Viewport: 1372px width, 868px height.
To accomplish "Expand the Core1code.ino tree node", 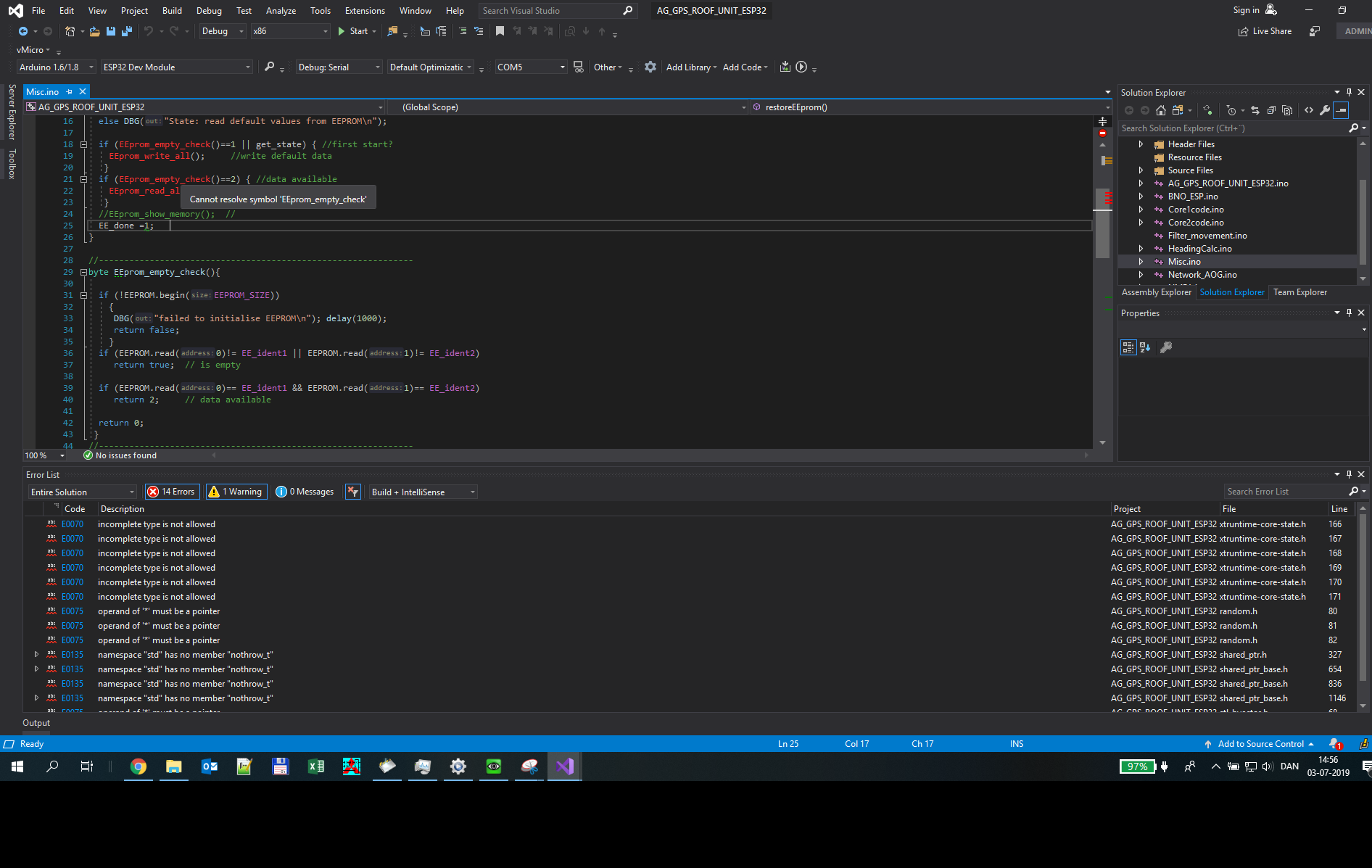I will click(1141, 210).
